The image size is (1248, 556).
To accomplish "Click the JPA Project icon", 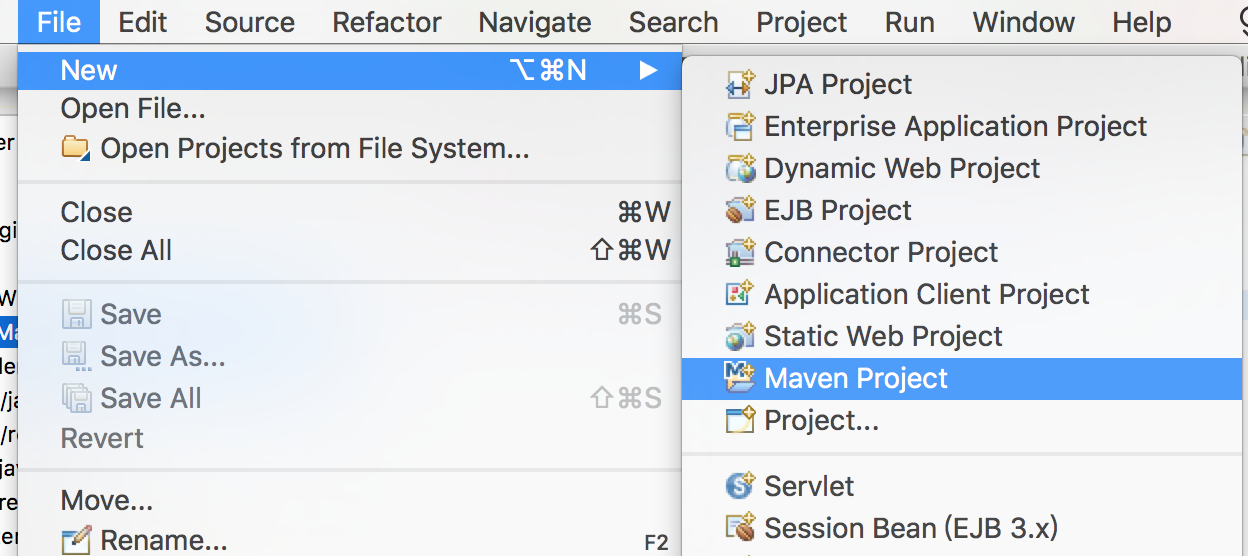I will [739, 85].
